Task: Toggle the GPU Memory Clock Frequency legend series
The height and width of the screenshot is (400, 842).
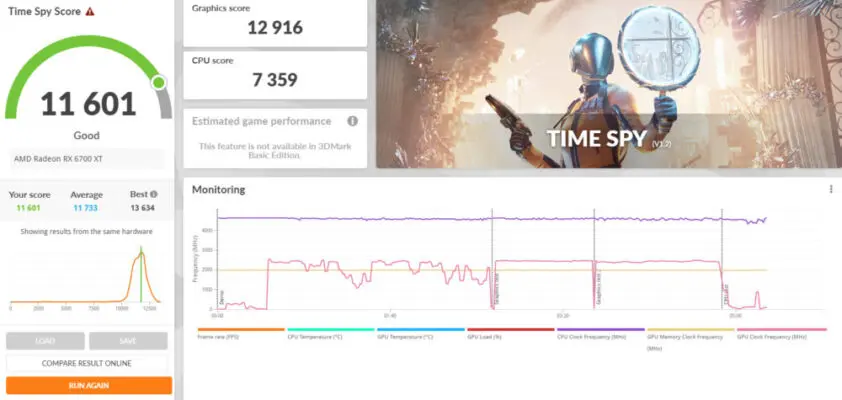Action: click(x=691, y=339)
